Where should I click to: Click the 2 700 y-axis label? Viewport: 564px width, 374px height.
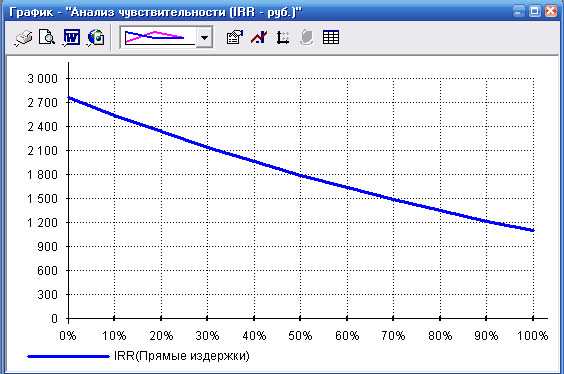pyautogui.click(x=42, y=102)
